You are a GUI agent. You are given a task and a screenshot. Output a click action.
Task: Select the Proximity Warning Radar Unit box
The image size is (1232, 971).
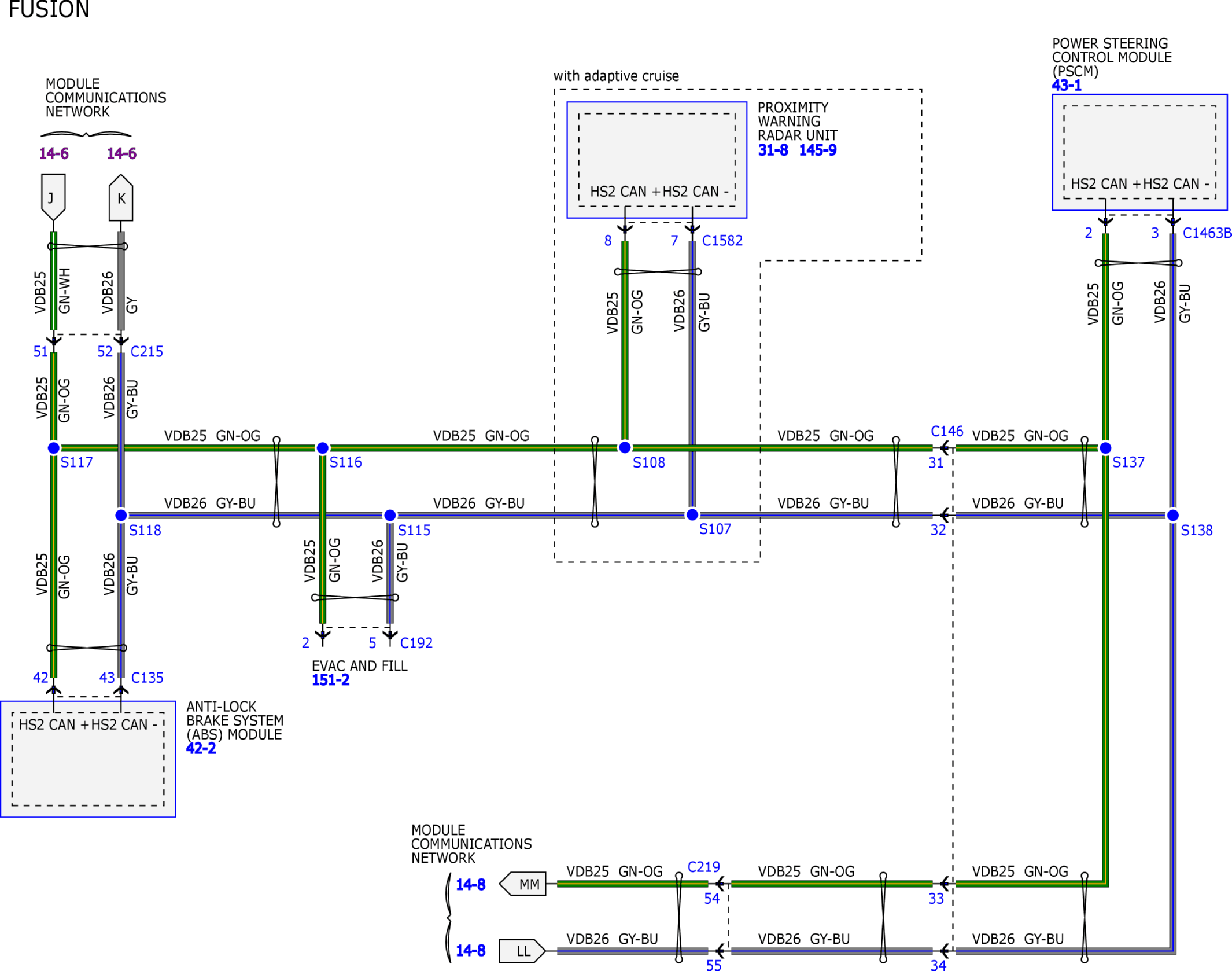click(656, 160)
